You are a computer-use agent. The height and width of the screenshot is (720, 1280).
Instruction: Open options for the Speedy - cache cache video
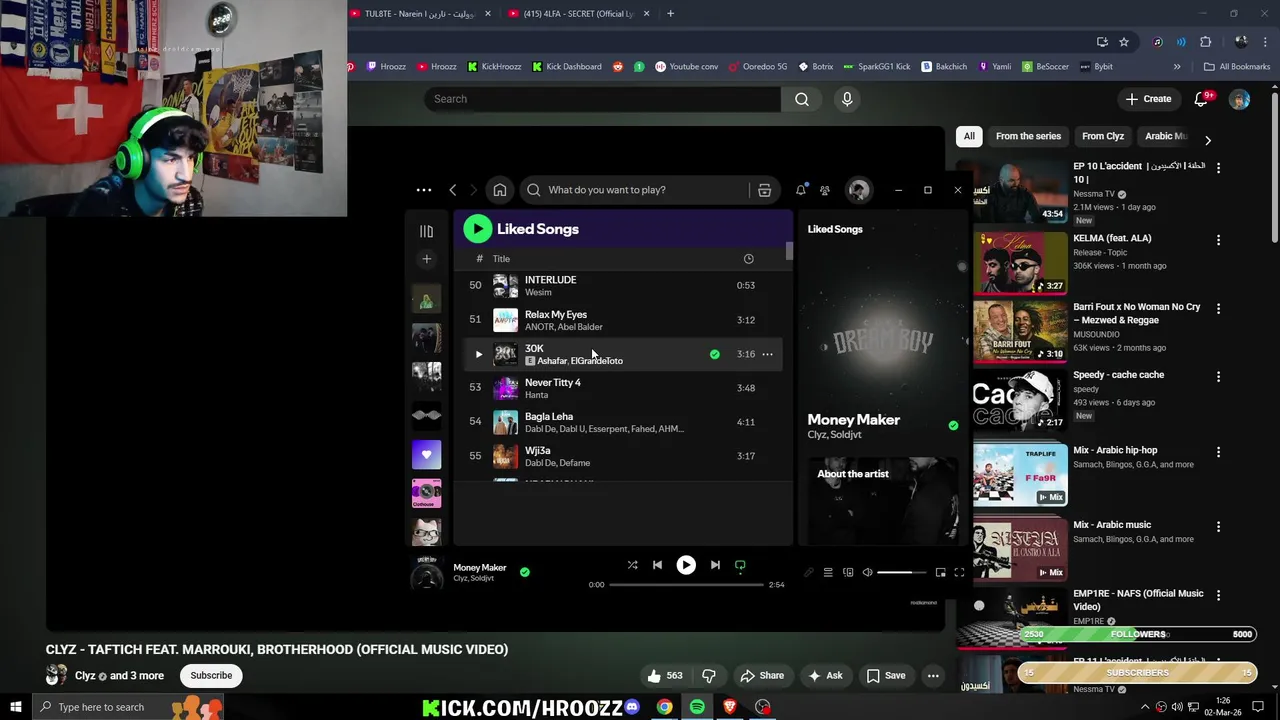1218,377
